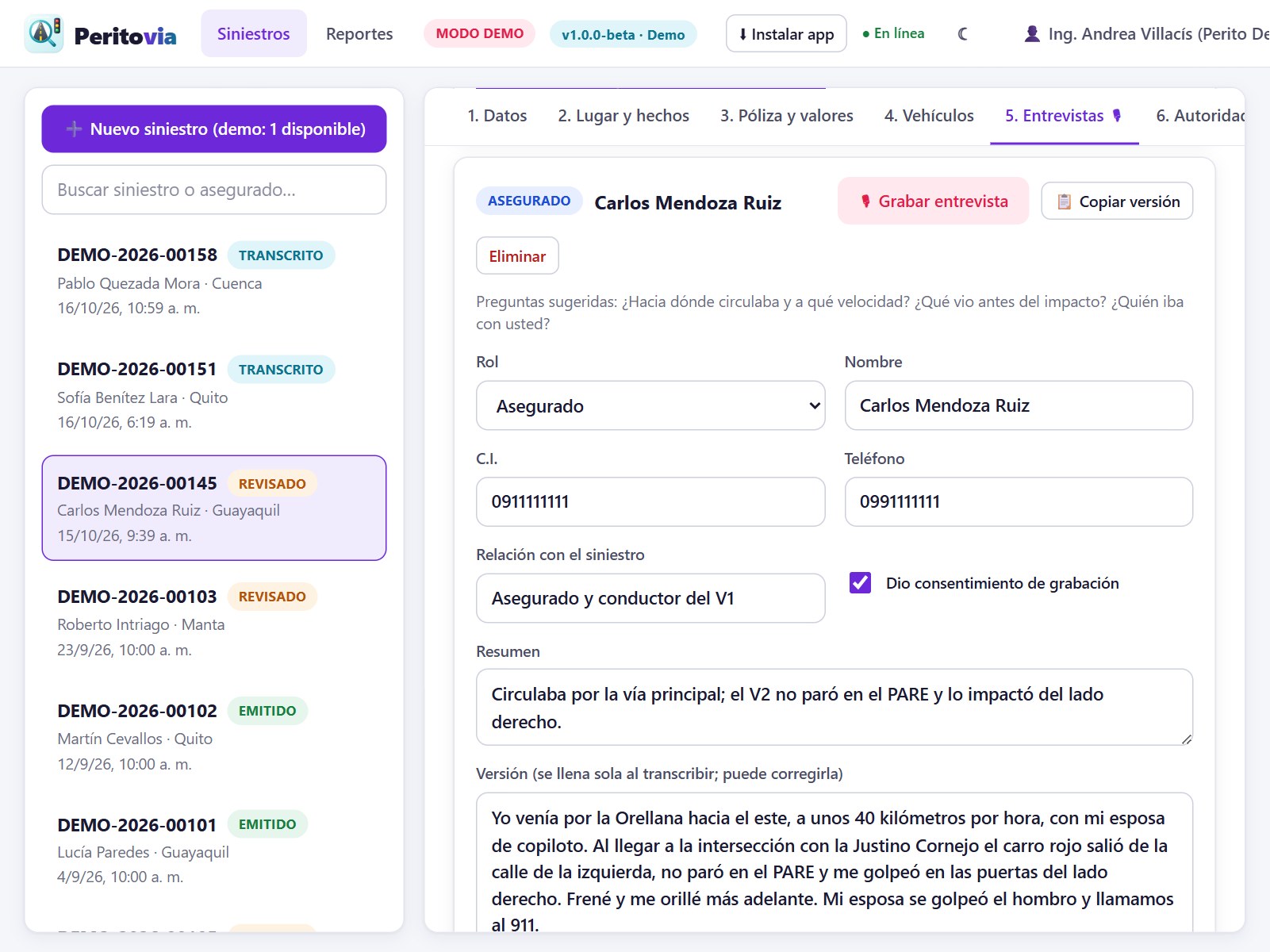Click the En línea status indicator
The width and height of the screenshot is (1270, 952).
[893, 33]
